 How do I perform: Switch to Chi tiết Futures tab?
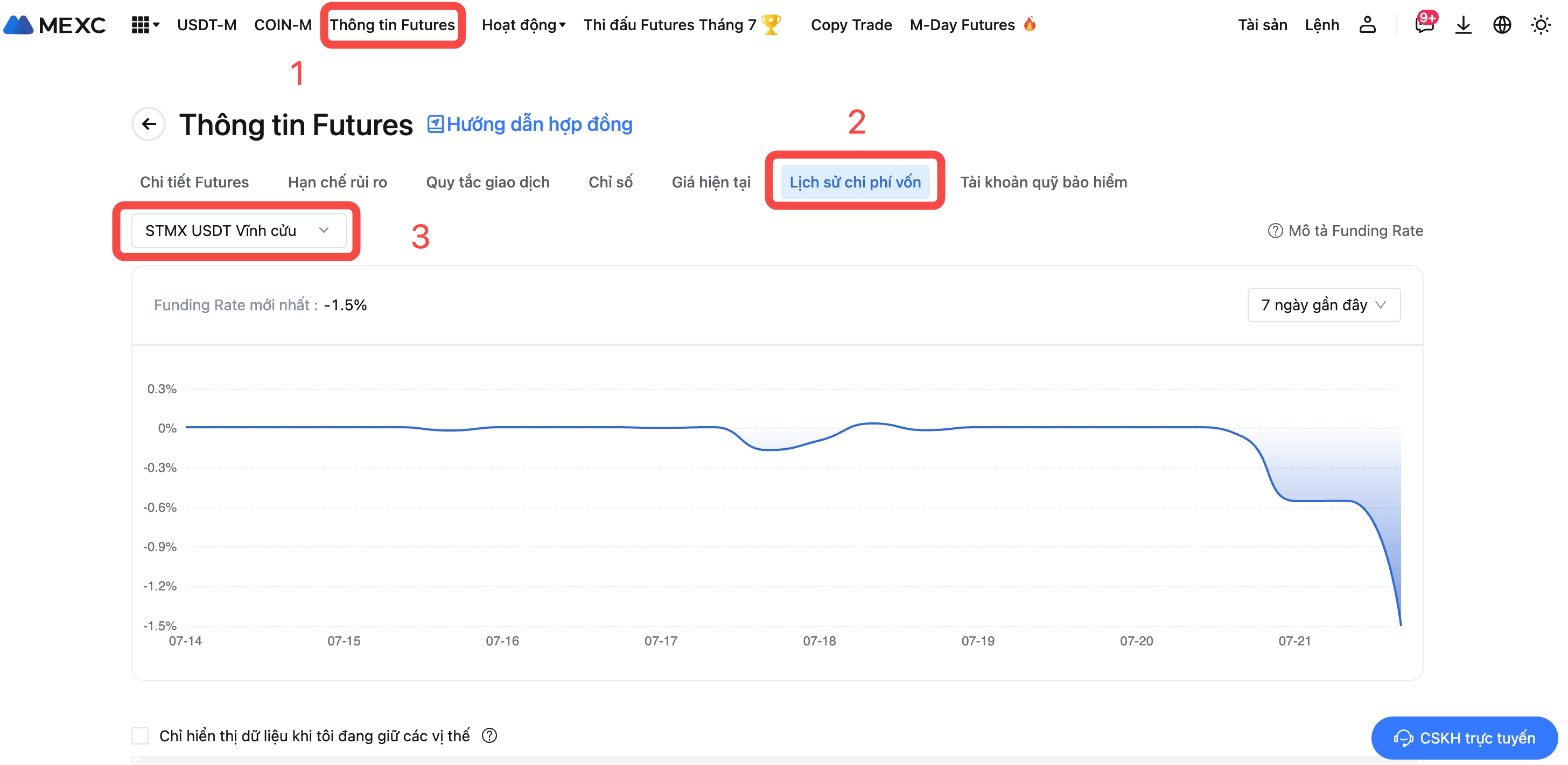click(194, 182)
